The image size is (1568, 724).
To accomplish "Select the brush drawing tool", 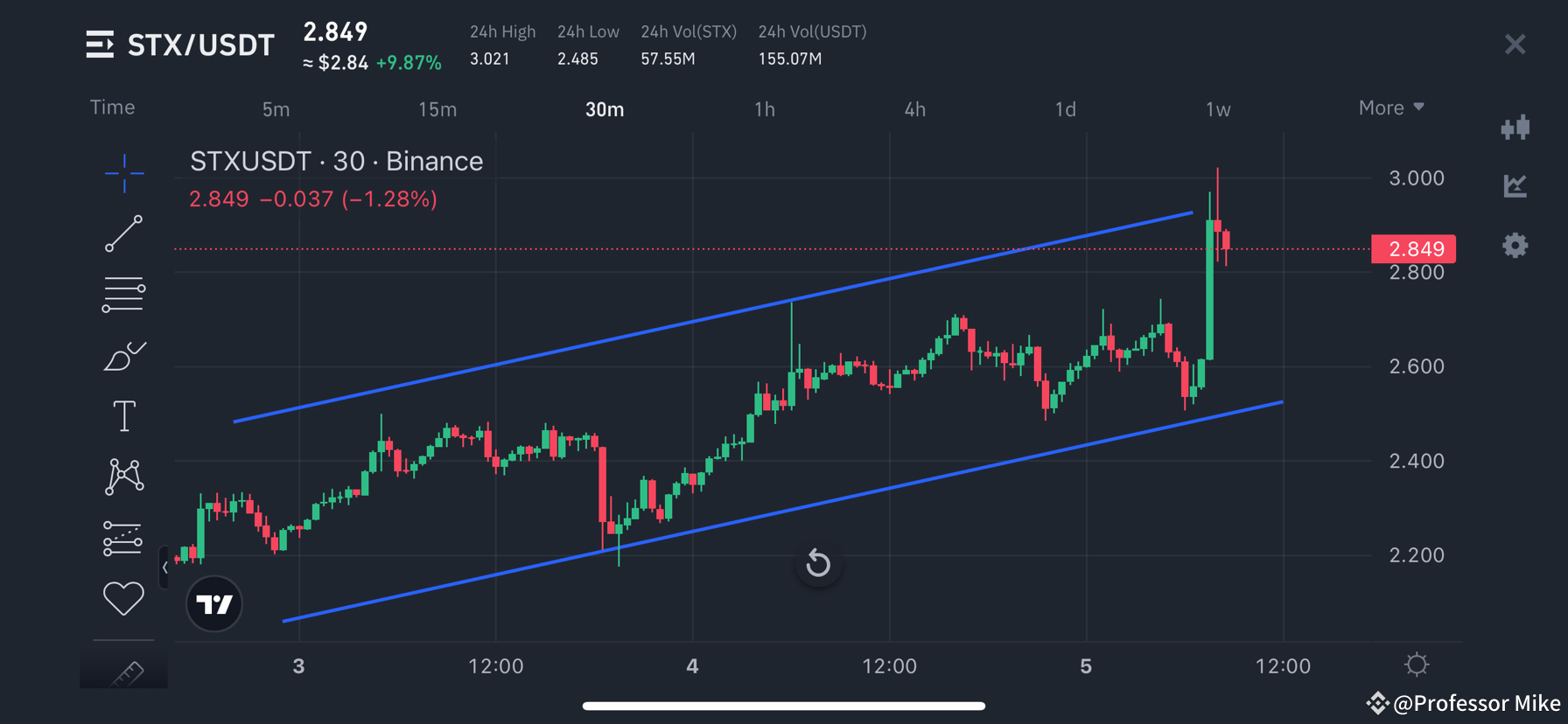I will tap(123, 355).
